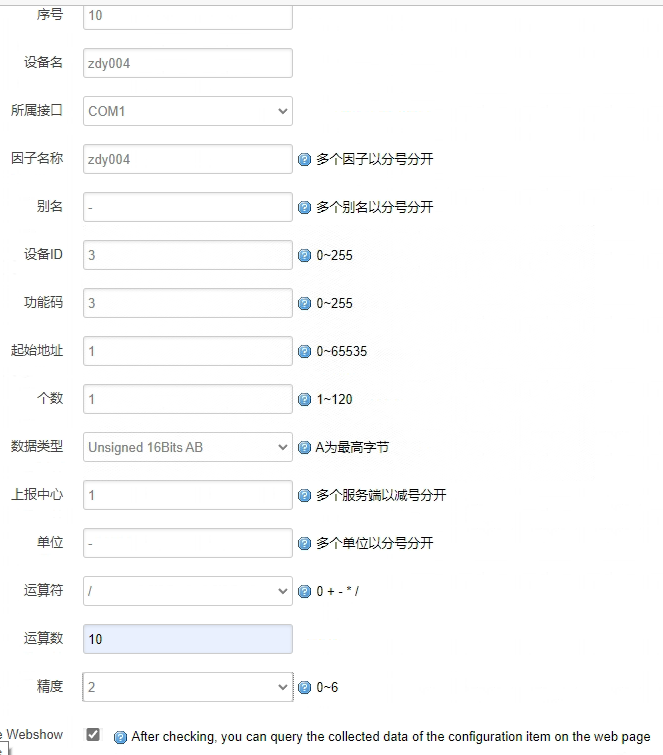Click help icon beside 上报中心 field

tap(305, 496)
